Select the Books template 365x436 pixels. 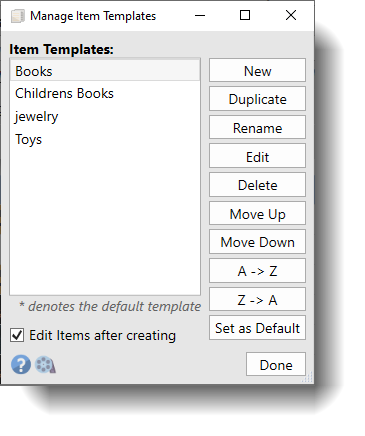(x=105, y=71)
